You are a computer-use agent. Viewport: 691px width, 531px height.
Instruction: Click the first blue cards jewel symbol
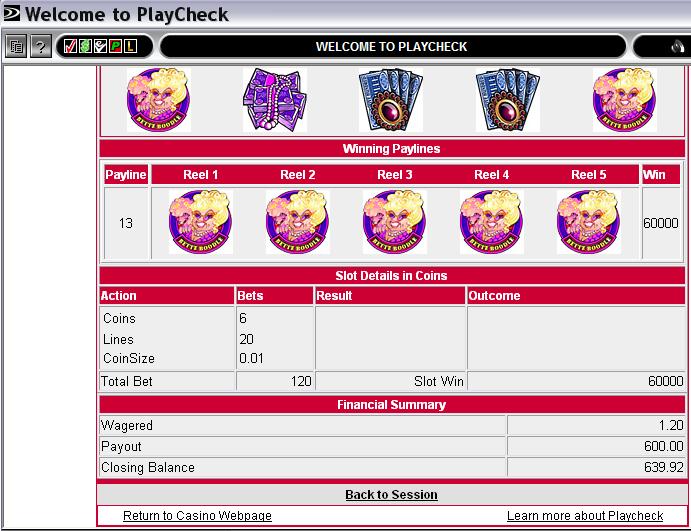[391, 100]
